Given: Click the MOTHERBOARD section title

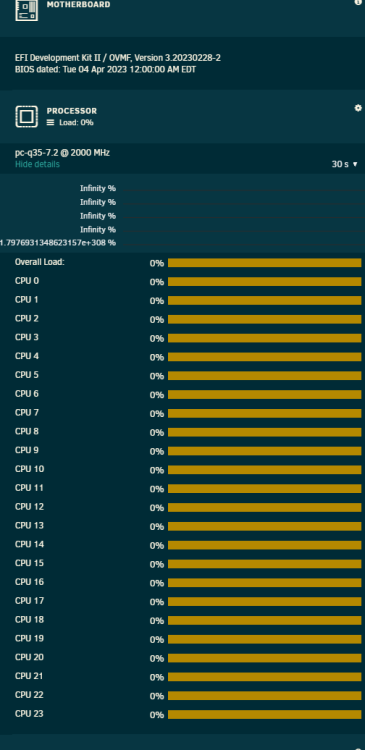Looking at the screenshot, I should (x=78, y=4).
